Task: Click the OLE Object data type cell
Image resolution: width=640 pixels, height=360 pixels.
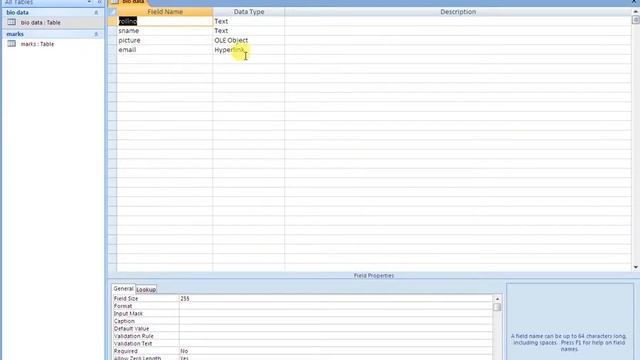Action: (x=248, y=40)
